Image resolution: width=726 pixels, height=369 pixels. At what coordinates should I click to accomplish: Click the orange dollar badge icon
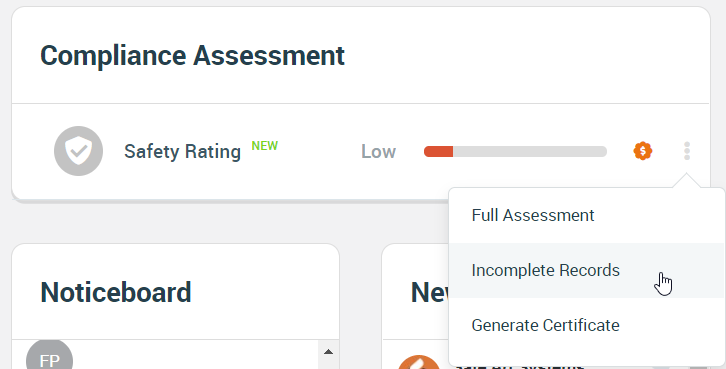(x=643, y=151)
